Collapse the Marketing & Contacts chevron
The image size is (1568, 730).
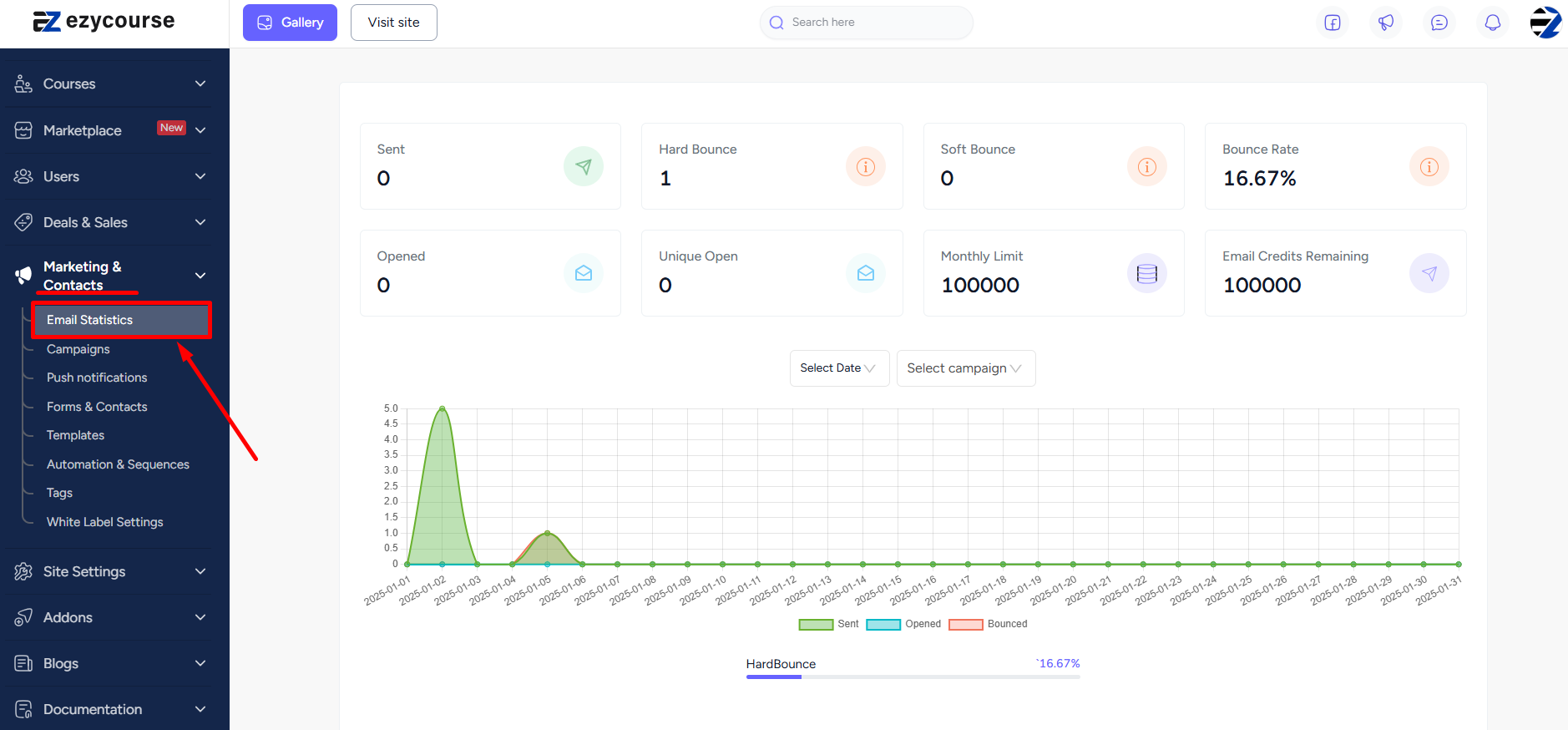[200, 276]
